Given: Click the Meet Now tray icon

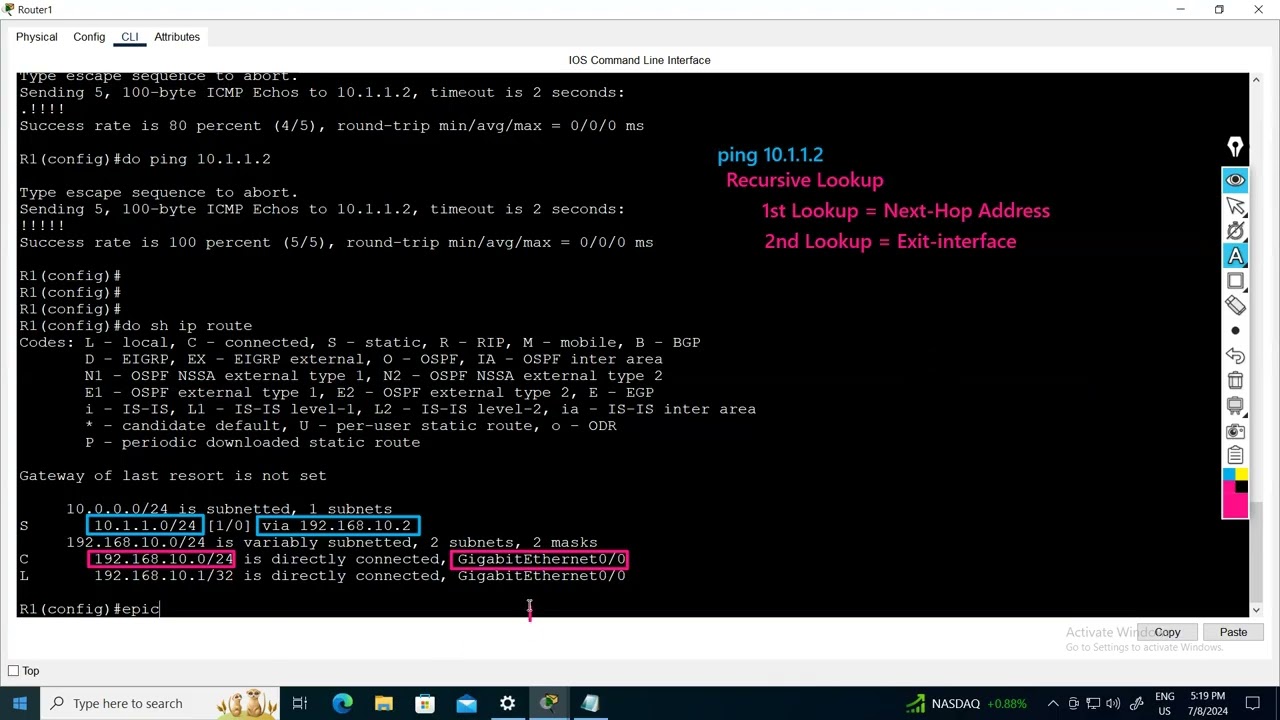Looking at the screenshot, I should 1073,703.
